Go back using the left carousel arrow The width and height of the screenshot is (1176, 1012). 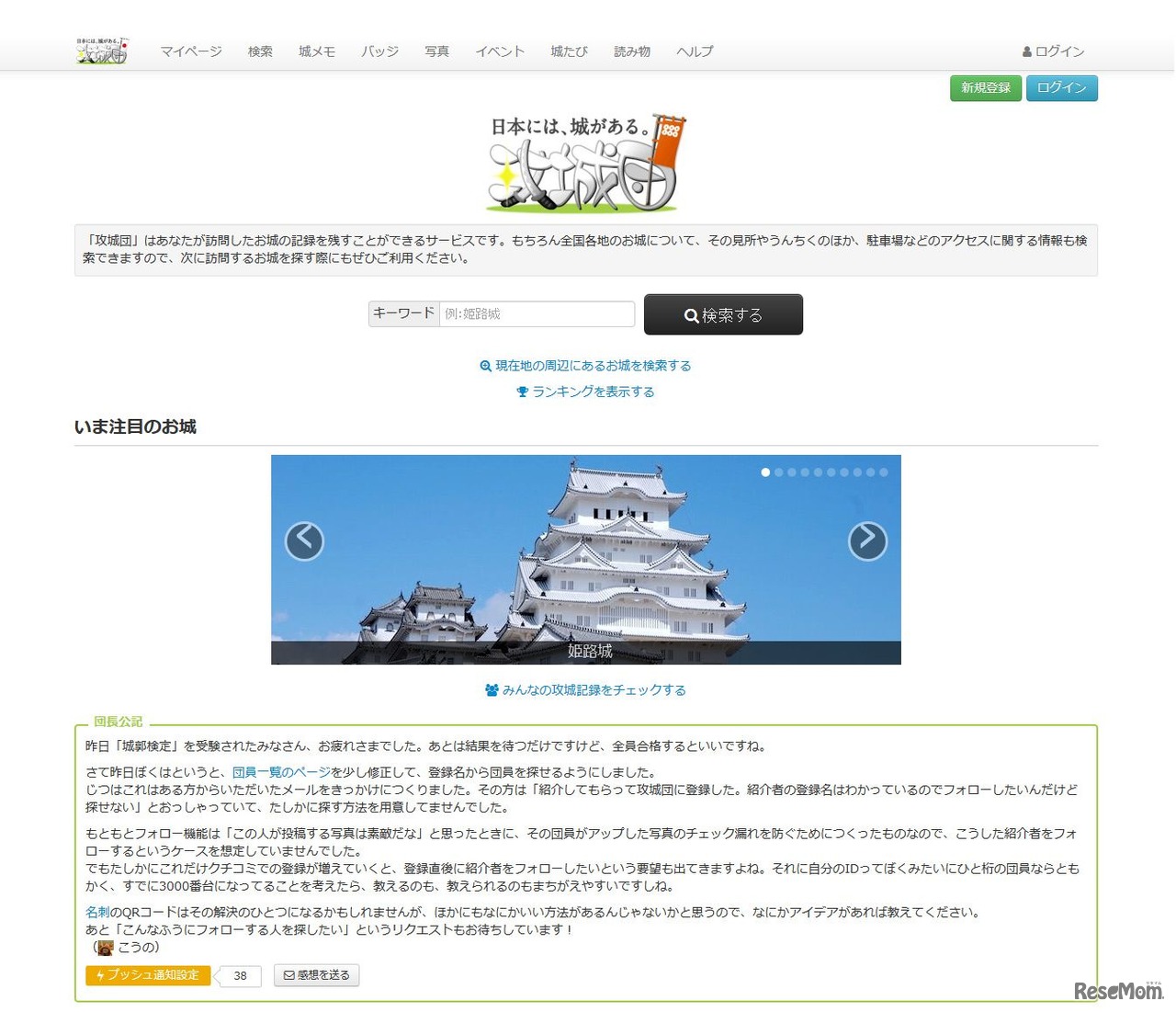point(305,541)
